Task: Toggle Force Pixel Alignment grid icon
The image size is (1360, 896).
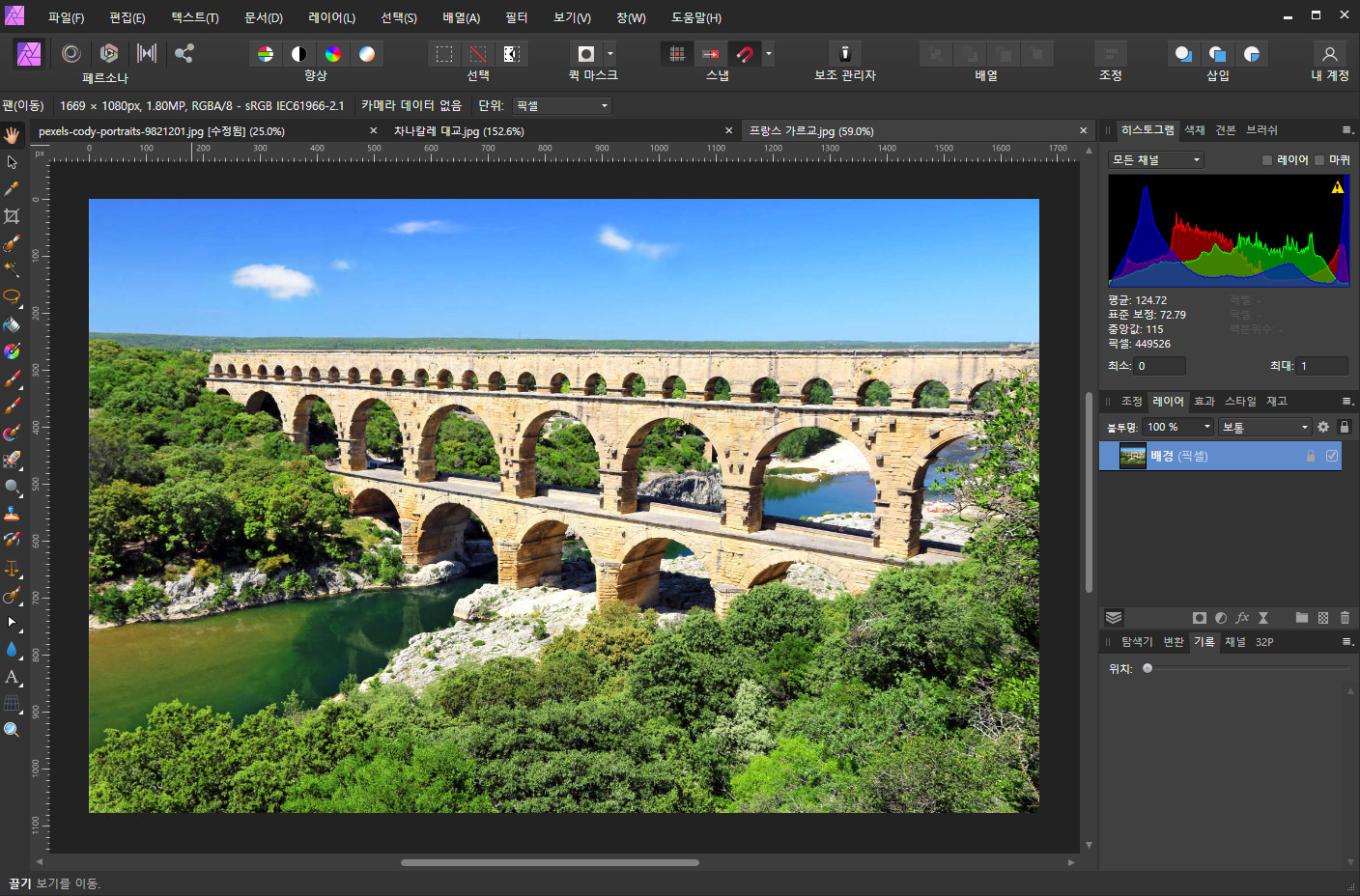Action: point(677,54)
